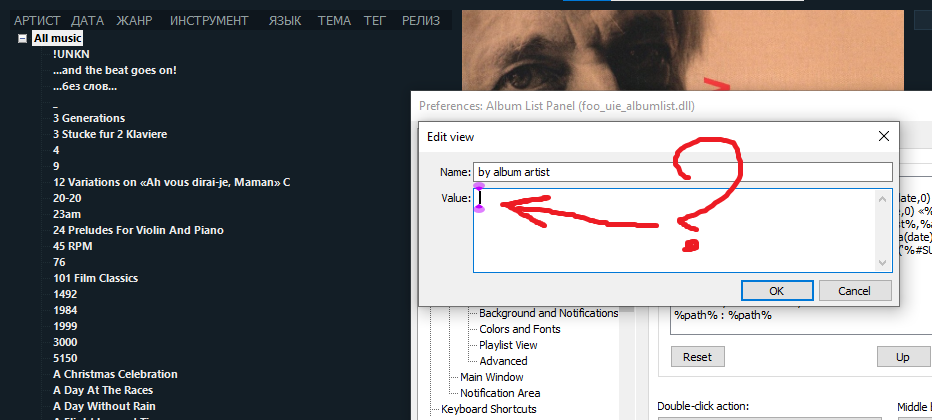Viewport: 932px width, 420px height.
Task: Select '3 Stucke fur 2 Klaviere' item
Action: click(x=110, y=134)
